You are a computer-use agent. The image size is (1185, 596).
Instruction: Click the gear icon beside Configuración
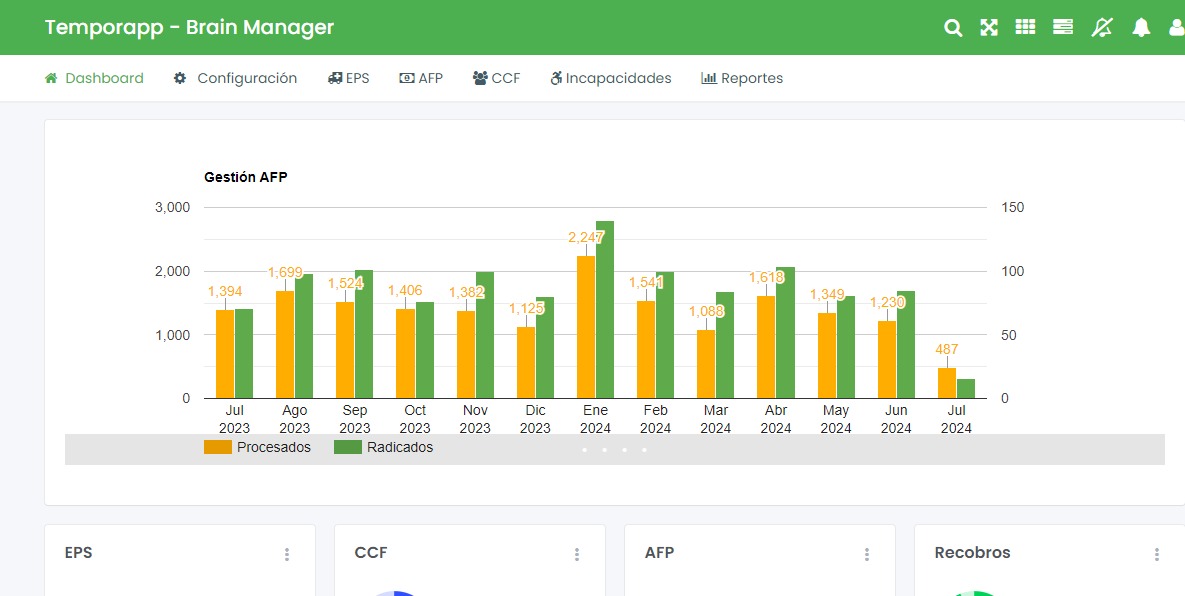pos(180,78)
